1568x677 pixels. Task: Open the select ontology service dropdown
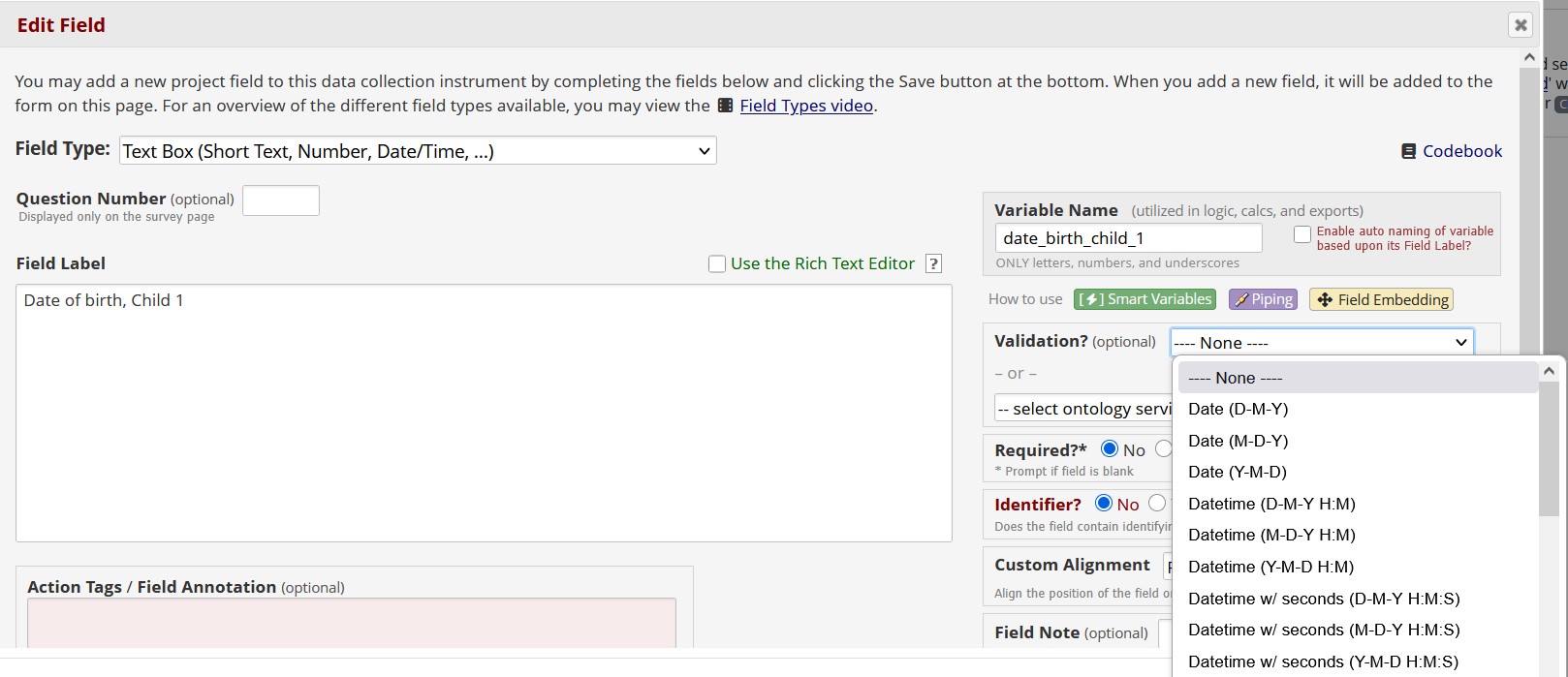pos(1082,409)
